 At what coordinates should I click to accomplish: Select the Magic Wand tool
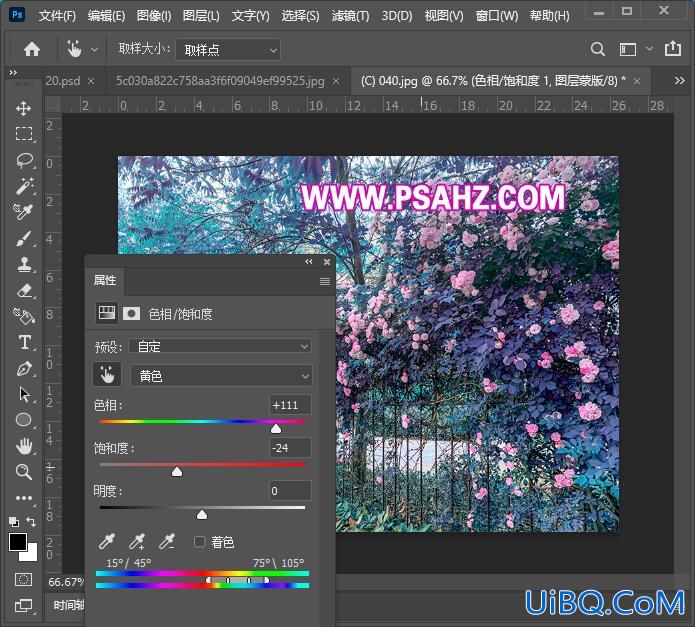click(x=24, y=186)
